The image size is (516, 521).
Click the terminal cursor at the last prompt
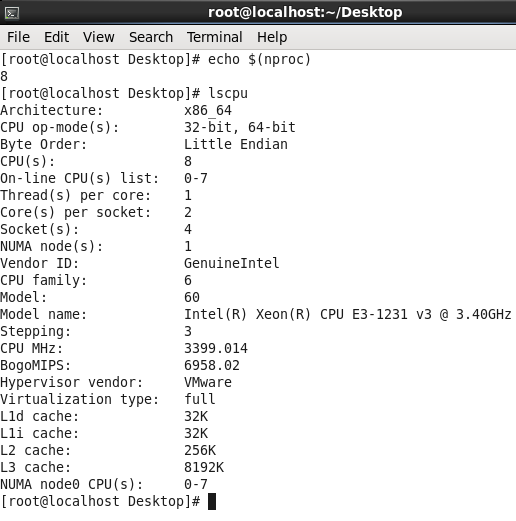[x=212, y=502]
